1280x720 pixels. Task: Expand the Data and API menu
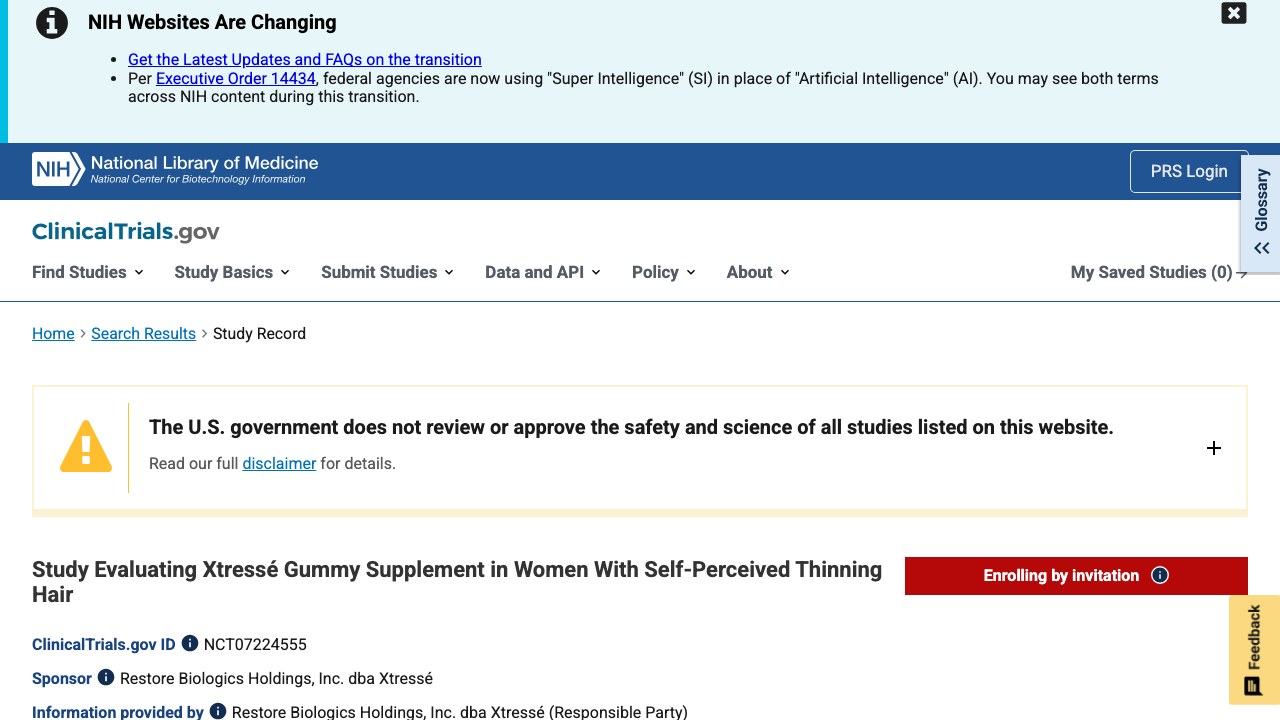542,272
